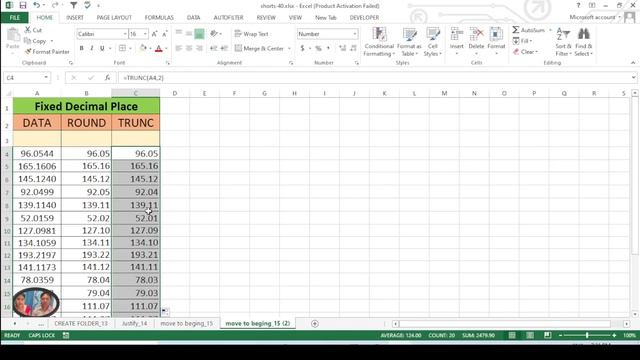Add a new sheet with plus button

click(314, 324)
